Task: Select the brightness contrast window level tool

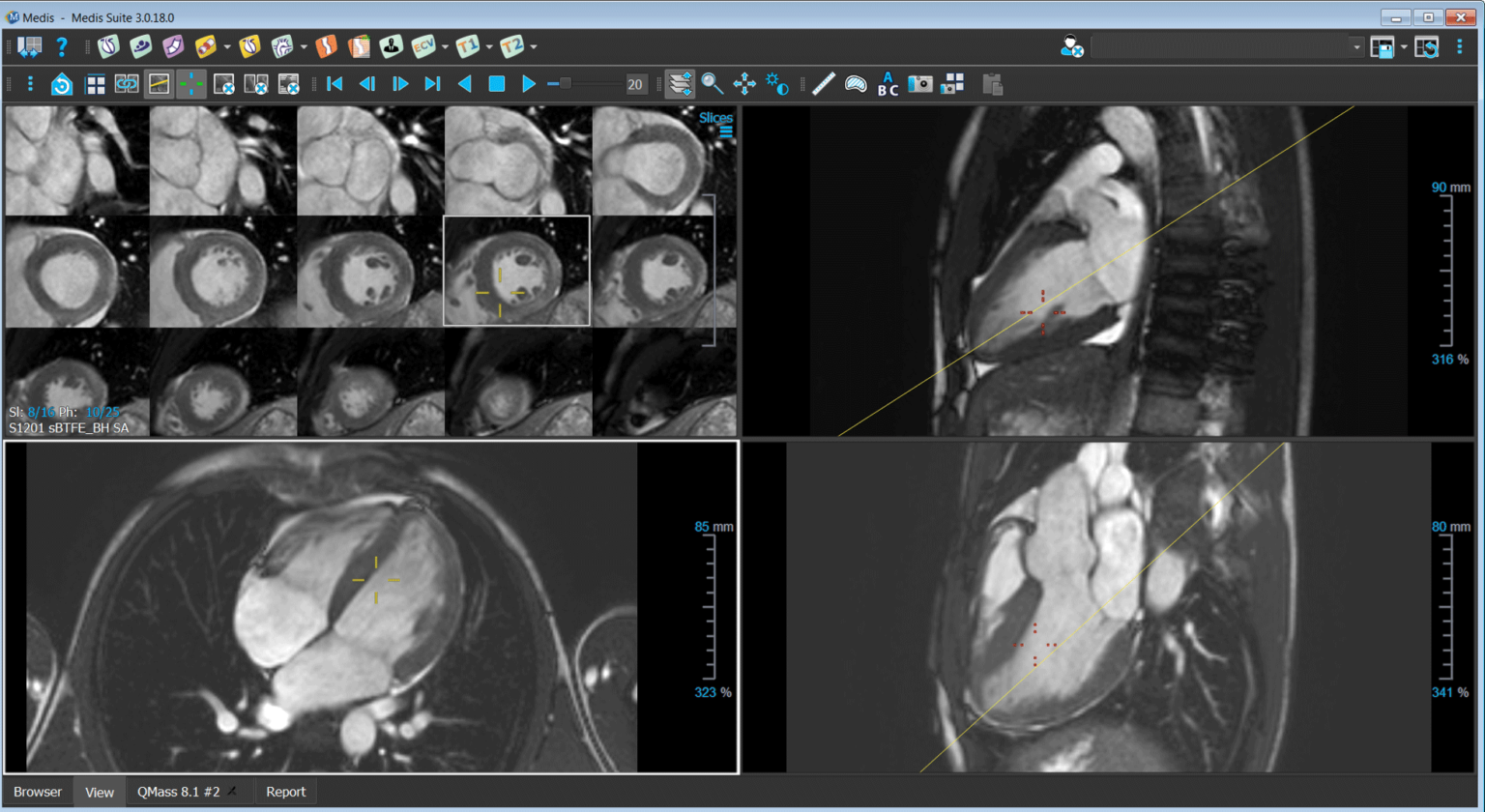Action: coord(777,84)
